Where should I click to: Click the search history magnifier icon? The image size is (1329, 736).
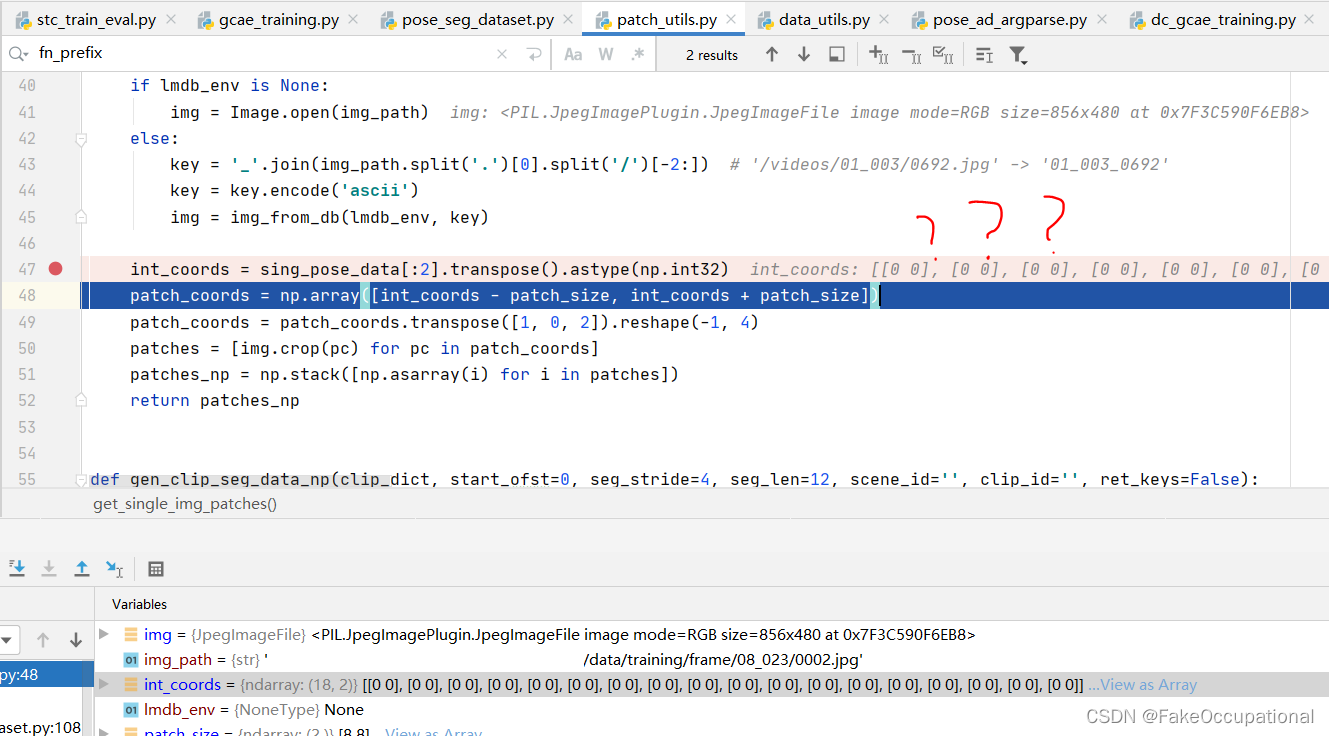tap(18, 54)
